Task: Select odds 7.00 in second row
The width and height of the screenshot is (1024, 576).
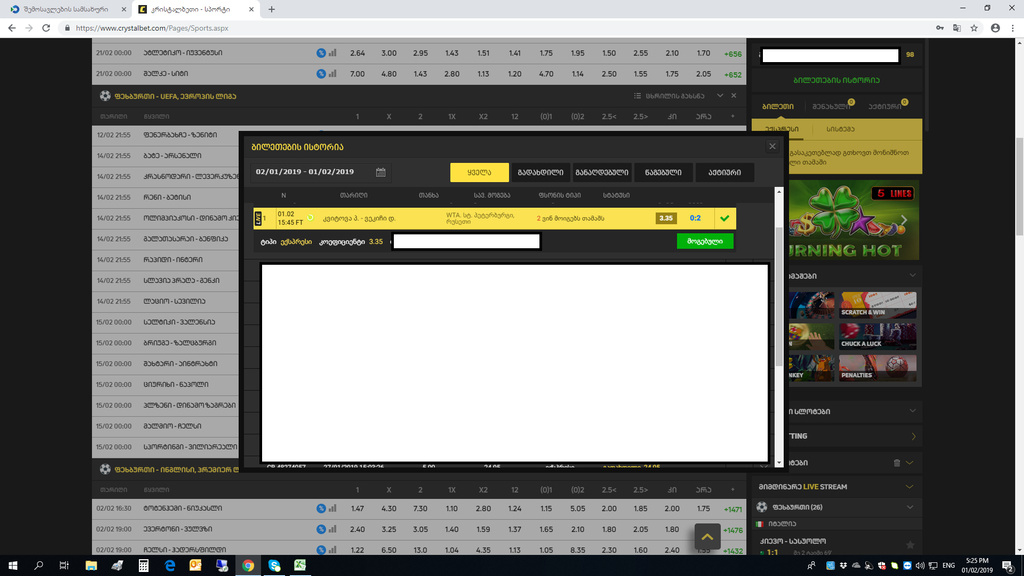Action: tap(357, 74)
